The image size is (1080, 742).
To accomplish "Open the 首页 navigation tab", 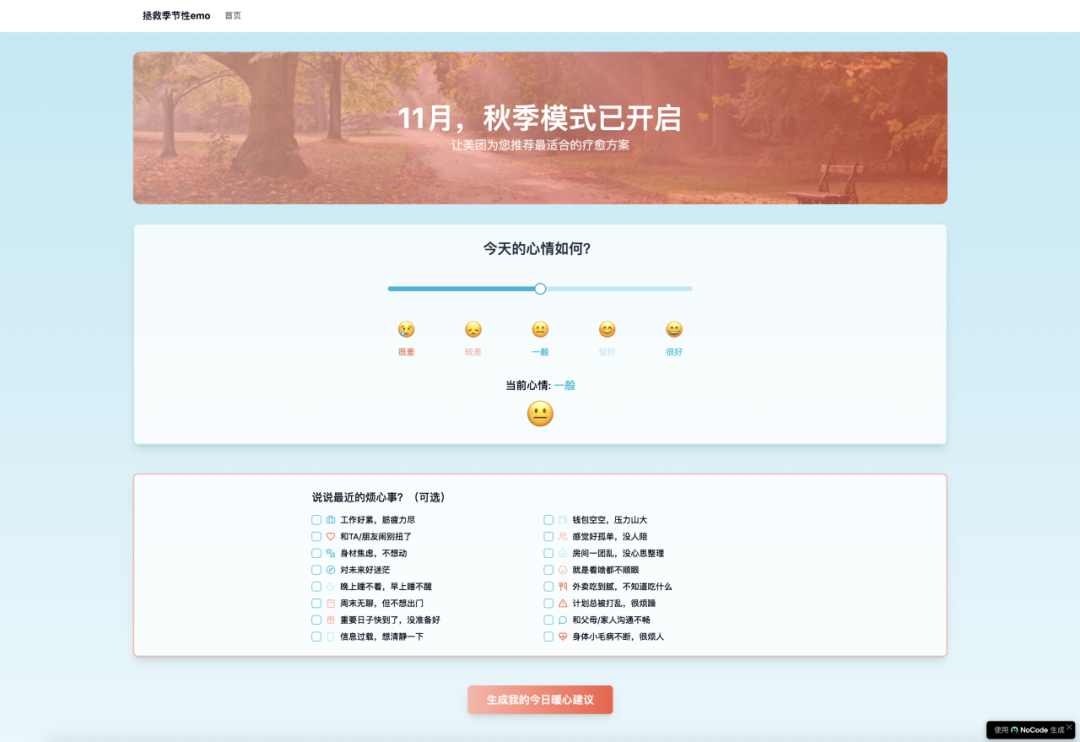I will pos(233,16).
